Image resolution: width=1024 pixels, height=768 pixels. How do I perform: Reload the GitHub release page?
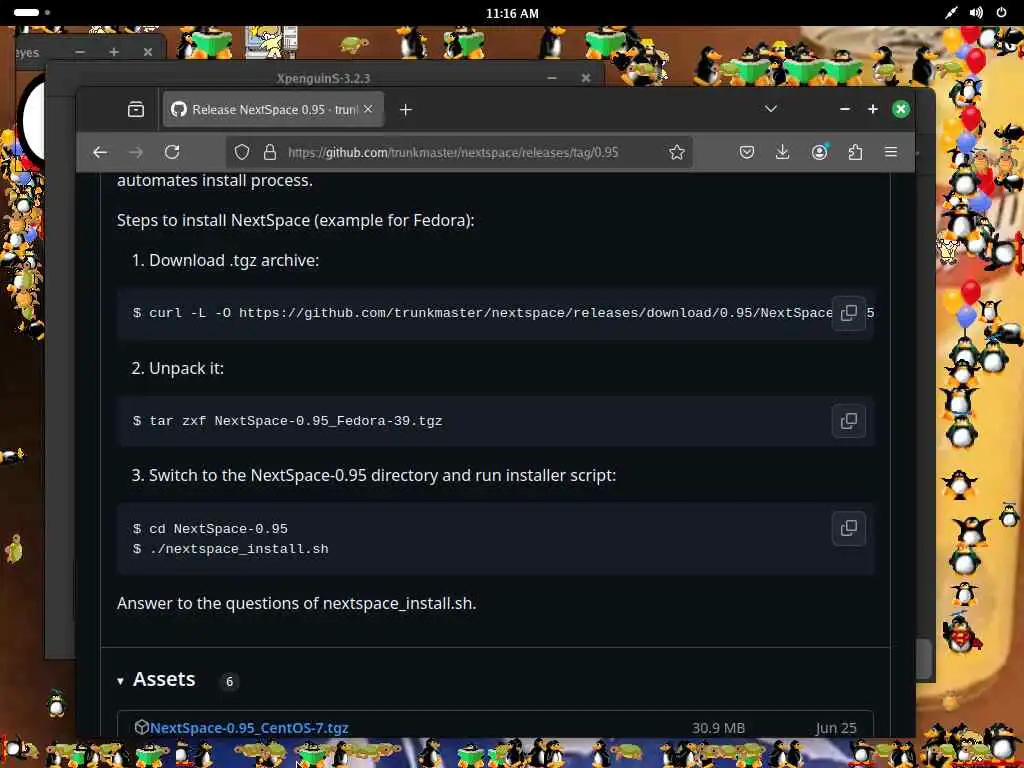tap(172, 152)
